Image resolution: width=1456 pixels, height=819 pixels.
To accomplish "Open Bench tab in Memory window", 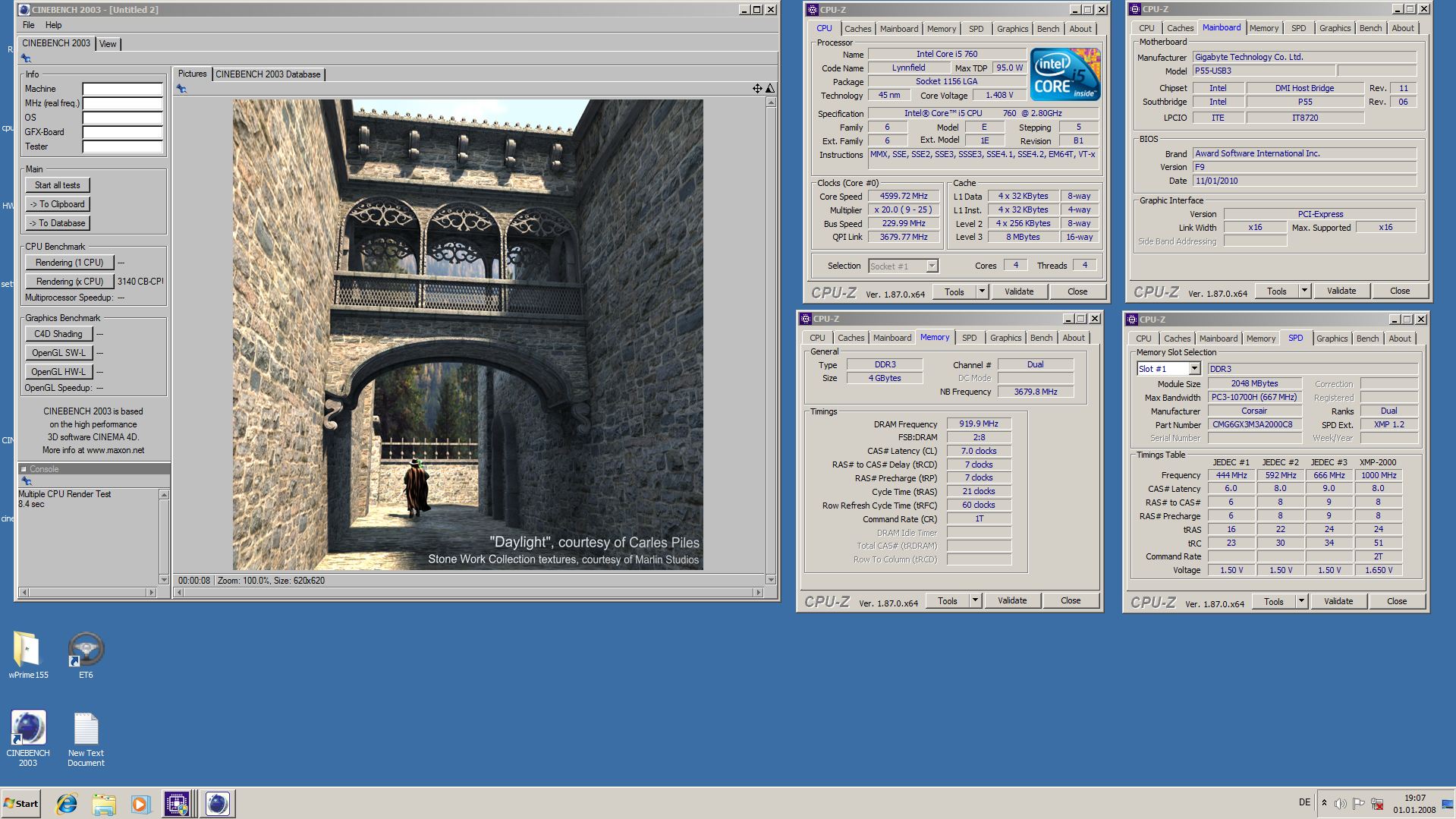I will point(1041,338).
